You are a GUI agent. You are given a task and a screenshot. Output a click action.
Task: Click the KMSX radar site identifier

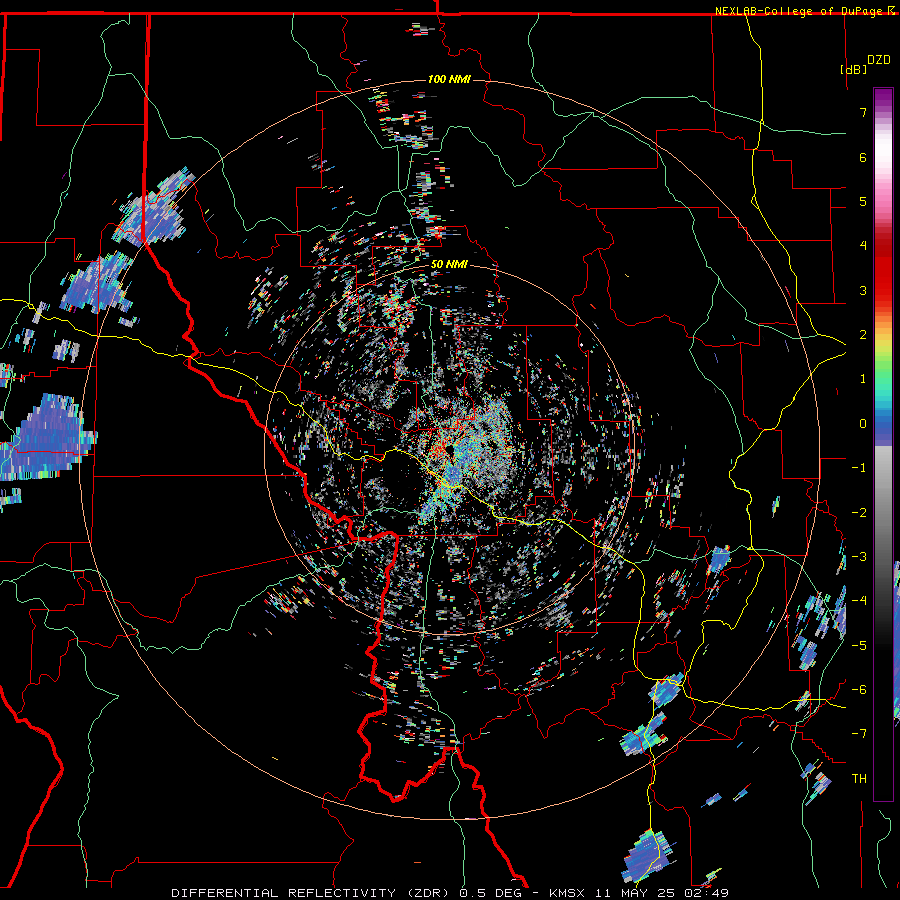pyautogui.click(x=567, y=893)
